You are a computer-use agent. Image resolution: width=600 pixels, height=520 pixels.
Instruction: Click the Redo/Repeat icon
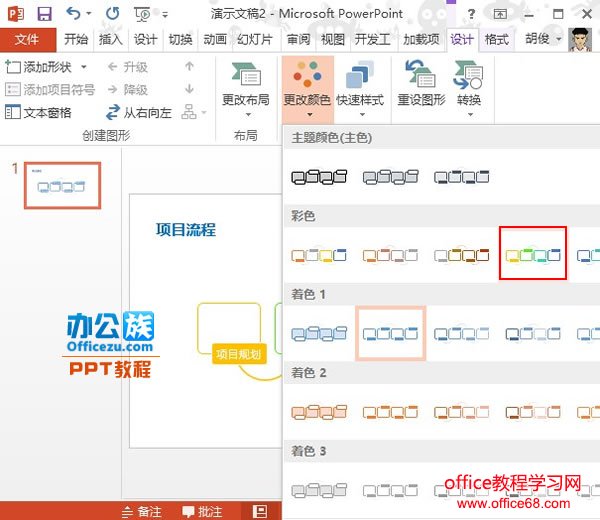coord(112,14)
